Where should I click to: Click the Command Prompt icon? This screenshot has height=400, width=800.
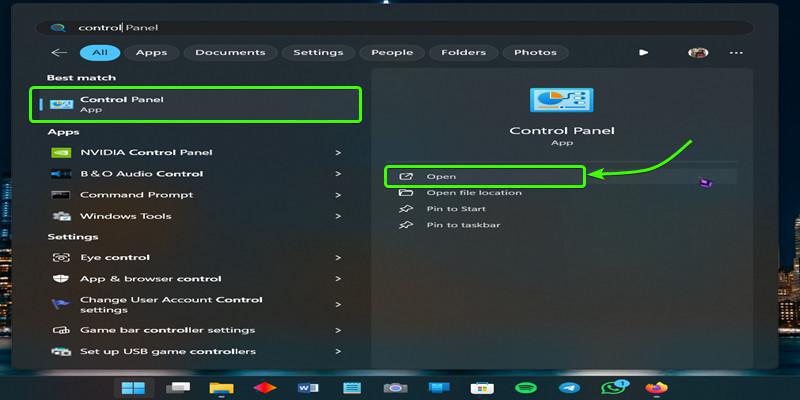pos(61,195)
